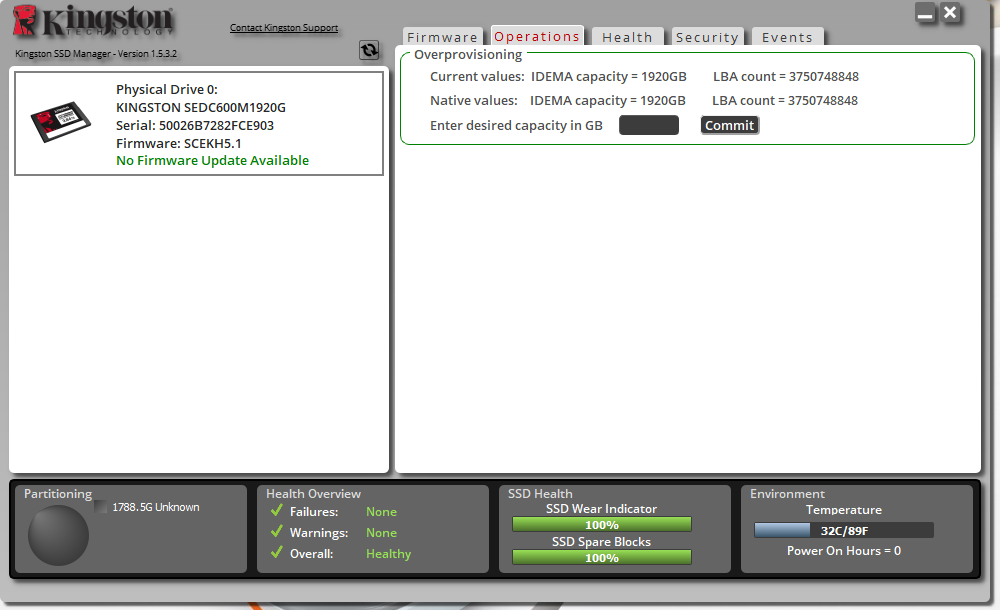
Task: Click the Overprovisioning group title
Action: [468, 55]
